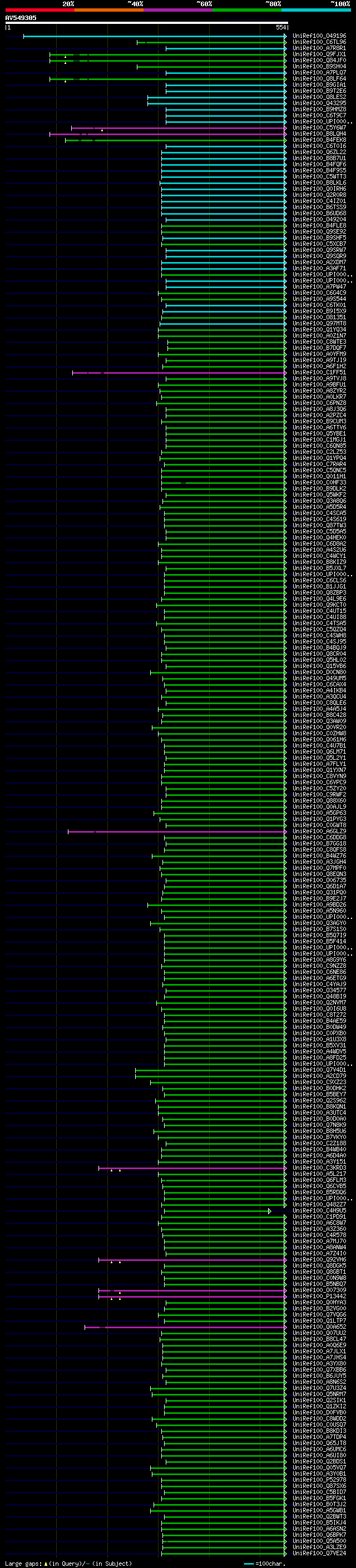Screen dimensions: 356x1568
Task: Select the UniRef100_B8LQH4 label
Action: (319, 134)
